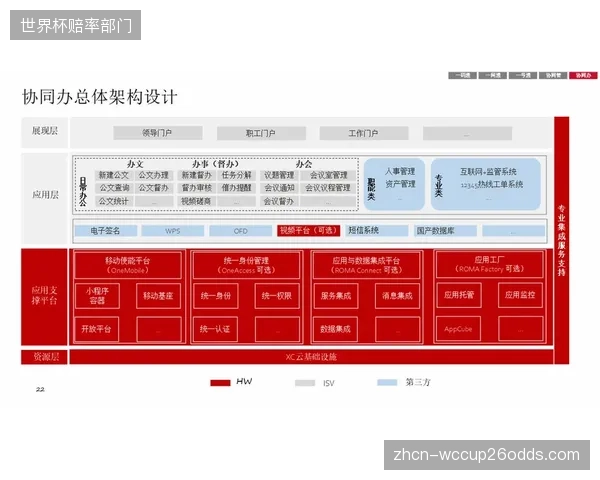Click the 电子签名 box
The image size is (600, 480).
tap(106, 231)
